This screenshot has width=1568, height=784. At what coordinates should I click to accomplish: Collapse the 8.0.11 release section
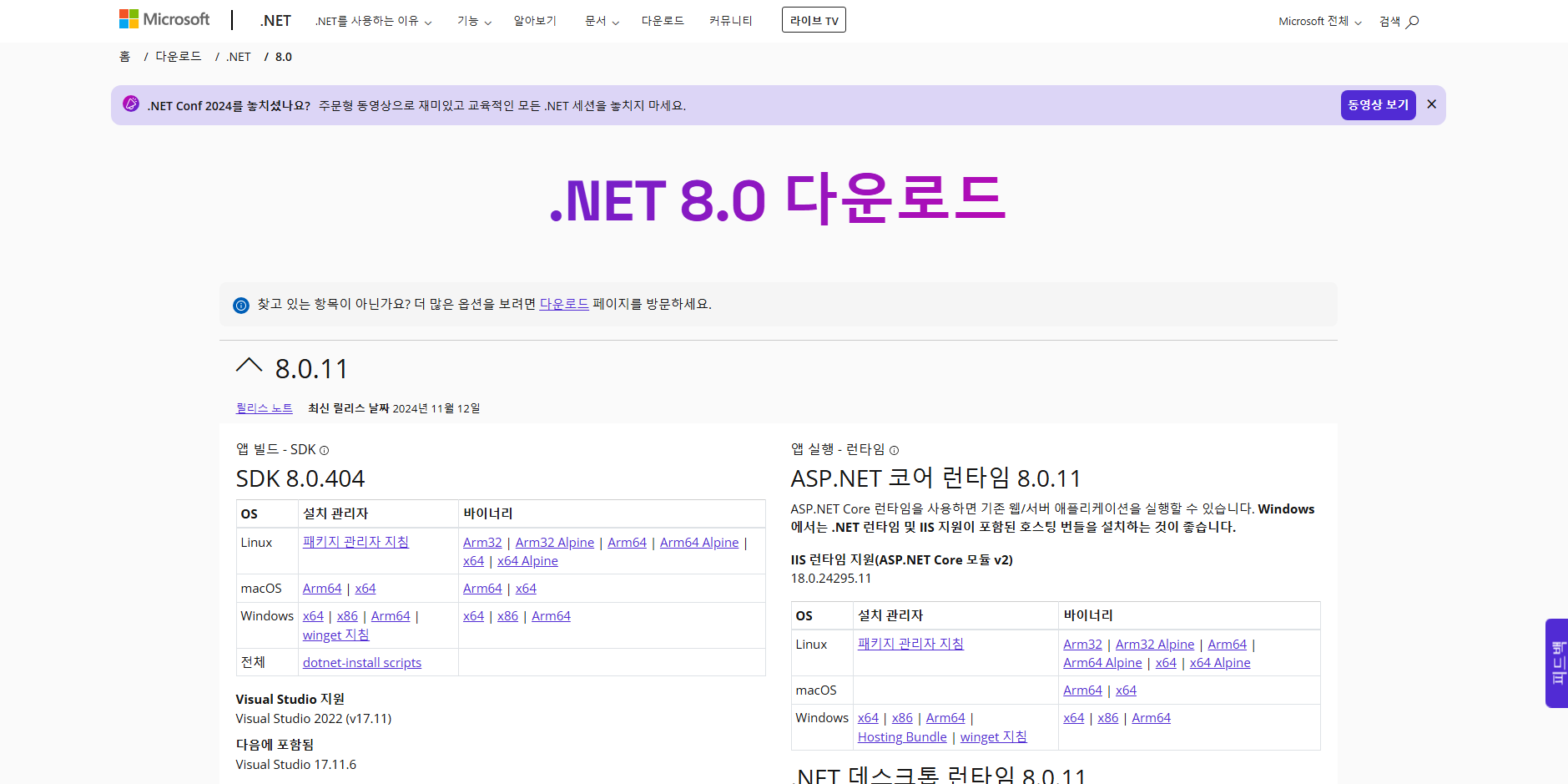click(249, 366)
